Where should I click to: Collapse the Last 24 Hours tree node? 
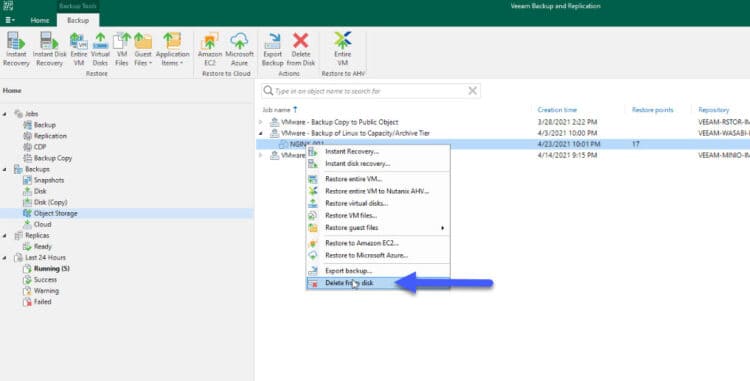[5, 258]
